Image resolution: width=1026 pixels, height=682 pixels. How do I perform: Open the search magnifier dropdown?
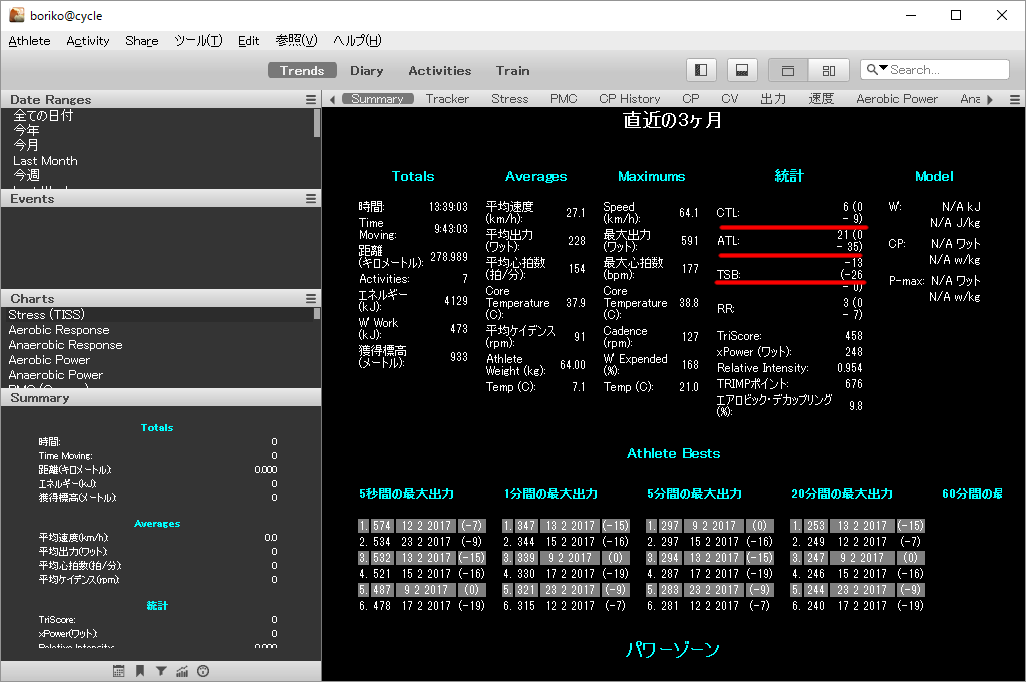[x=877, y=69]
